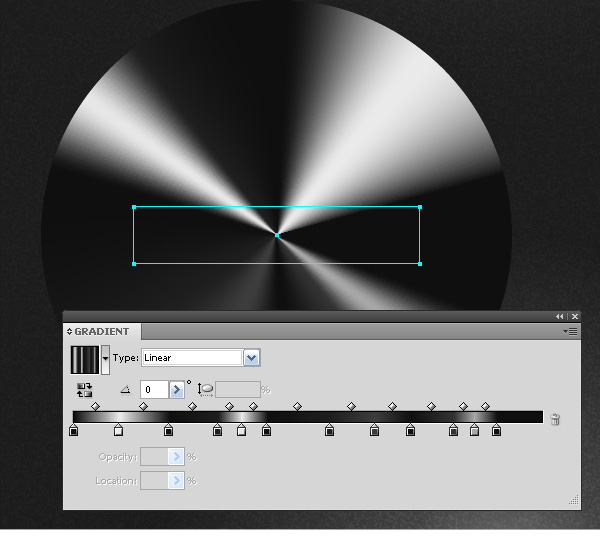Click the angle value field showing 0
600x551 pixels.
[154, 390]
